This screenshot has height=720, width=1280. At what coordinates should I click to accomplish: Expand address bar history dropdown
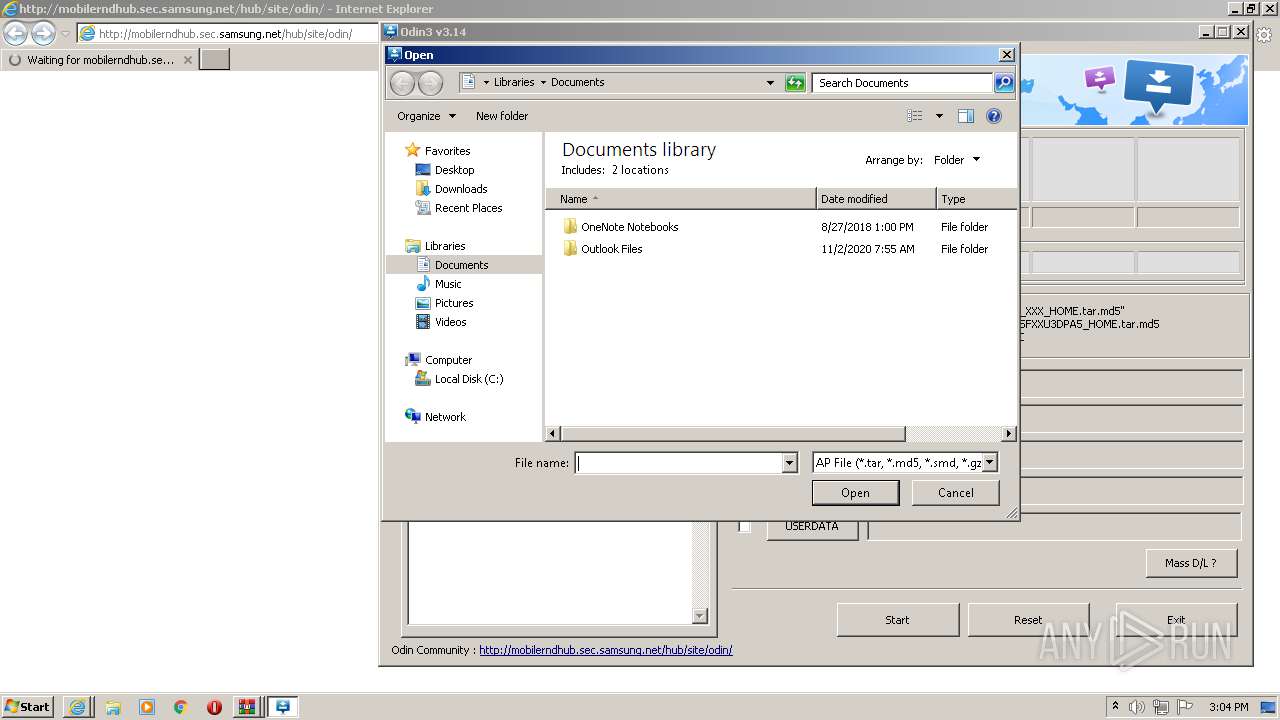770,83
